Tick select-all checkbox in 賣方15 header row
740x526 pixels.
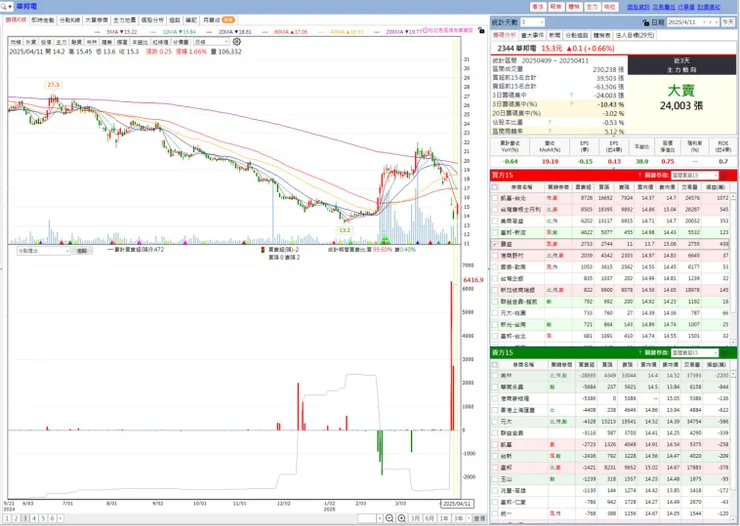[495, 364]
